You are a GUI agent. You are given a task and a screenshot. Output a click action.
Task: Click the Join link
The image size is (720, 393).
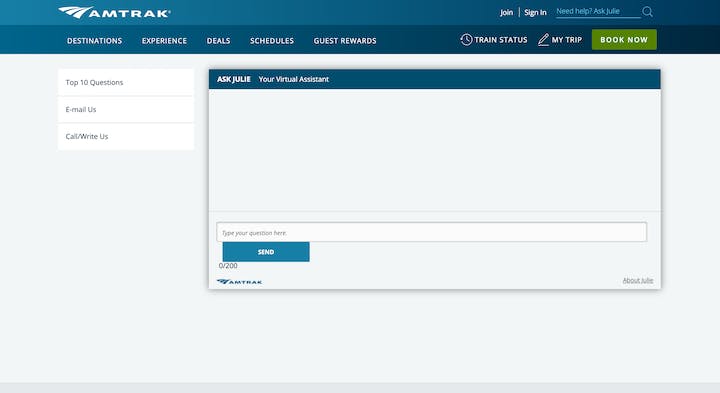[x=506, y=12]
